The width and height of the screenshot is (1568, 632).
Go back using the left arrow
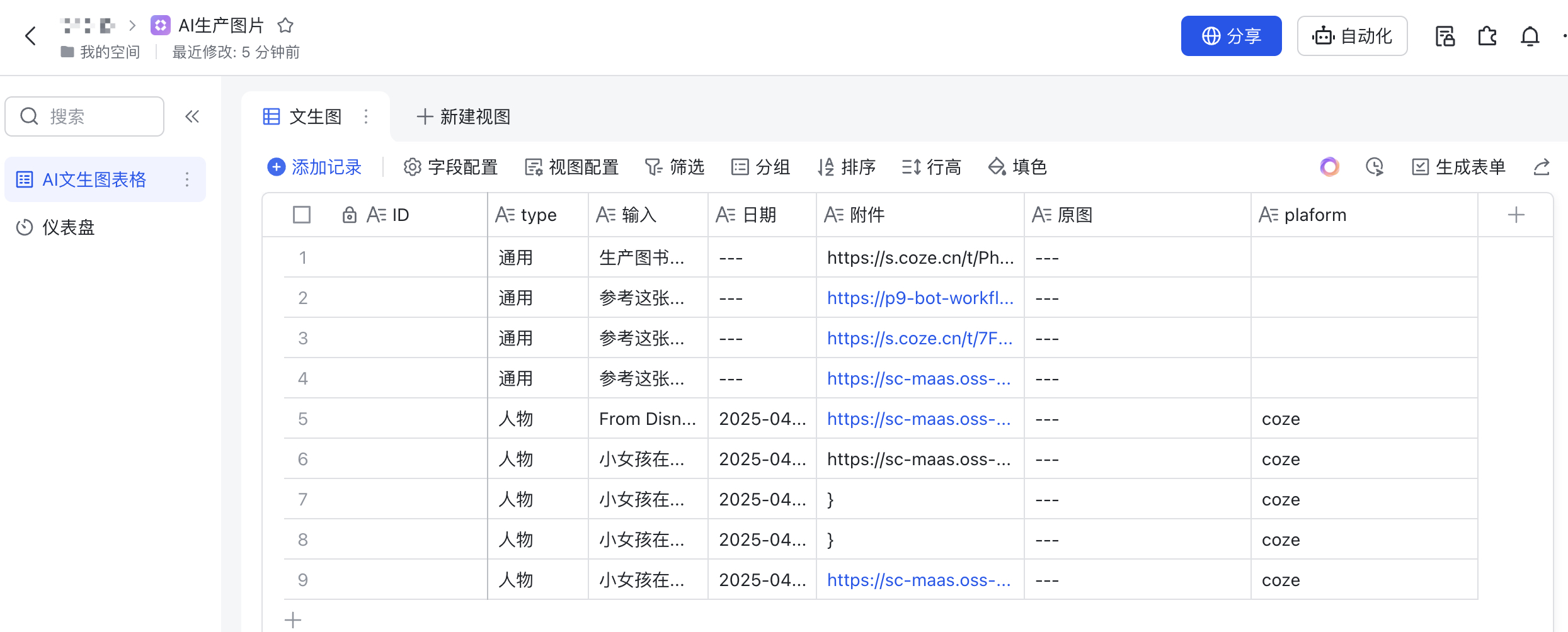tap(30, 36)
